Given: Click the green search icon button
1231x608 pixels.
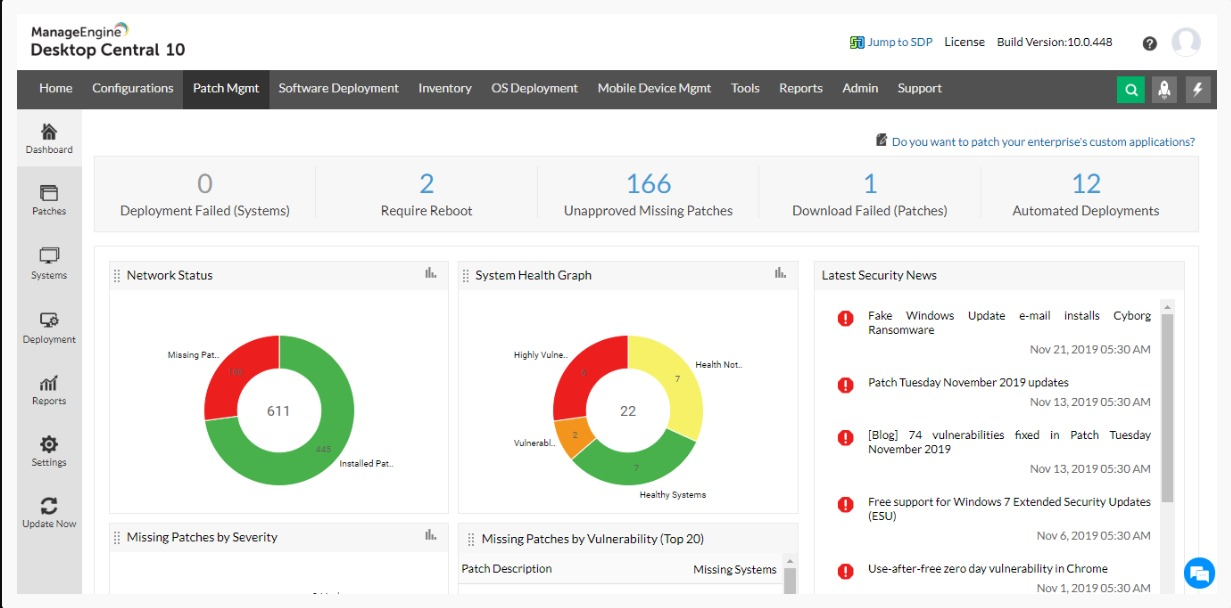Looking at the screenshot, I should tap(1131, 89).
